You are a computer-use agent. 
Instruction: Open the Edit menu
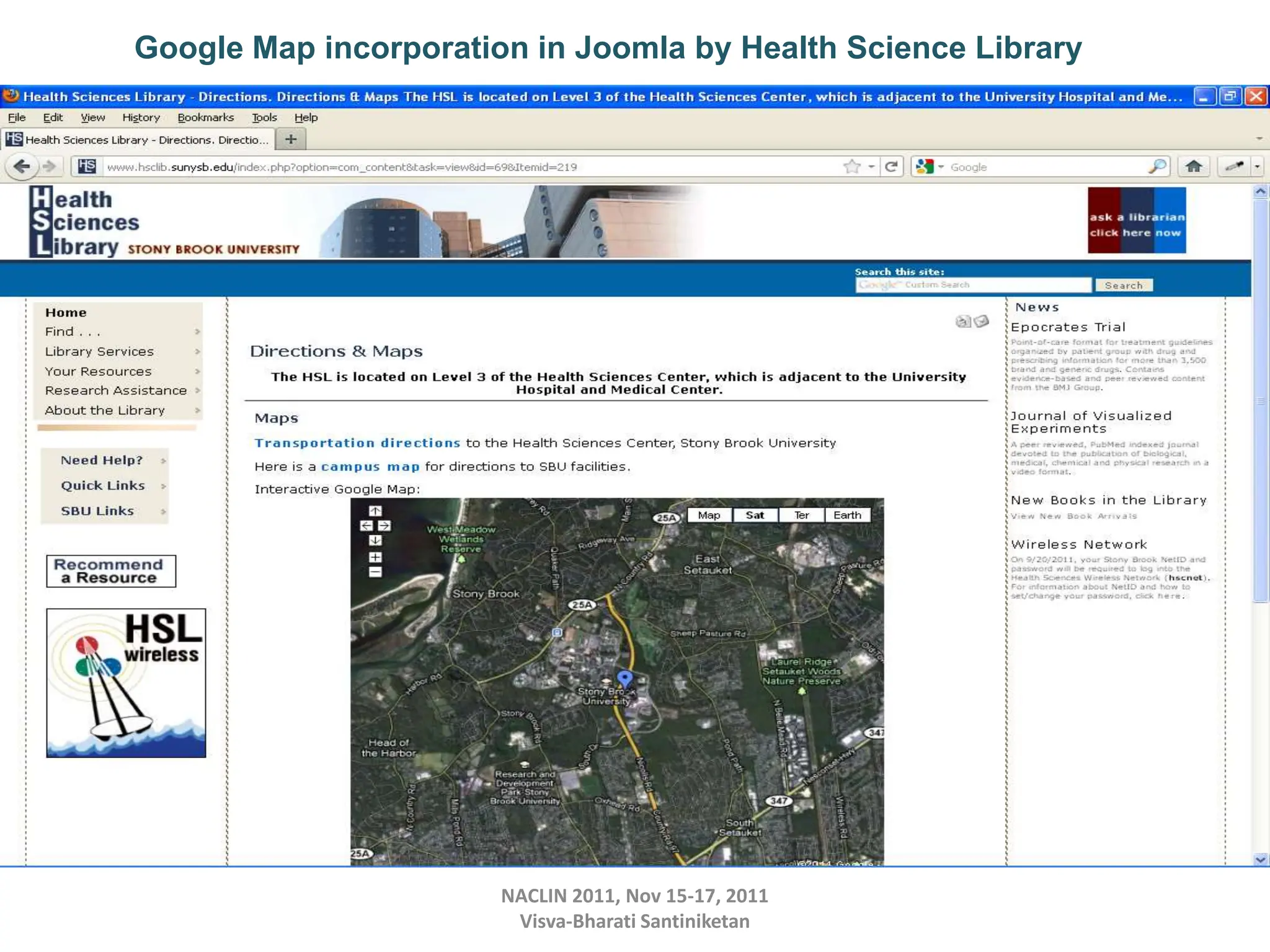[53, 117]
